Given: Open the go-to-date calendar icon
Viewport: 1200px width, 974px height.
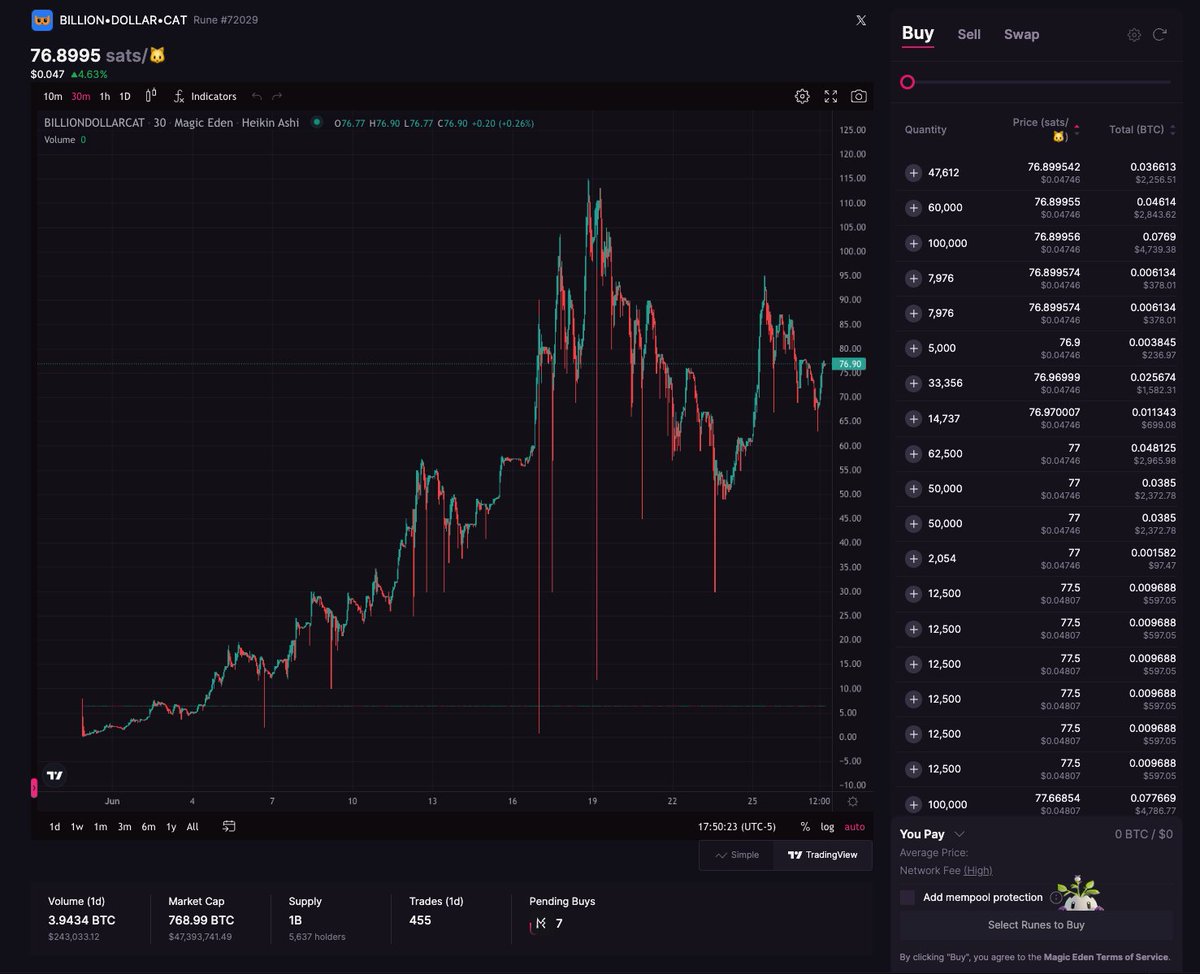Looking at the screenshot, I should coord(229,826).
